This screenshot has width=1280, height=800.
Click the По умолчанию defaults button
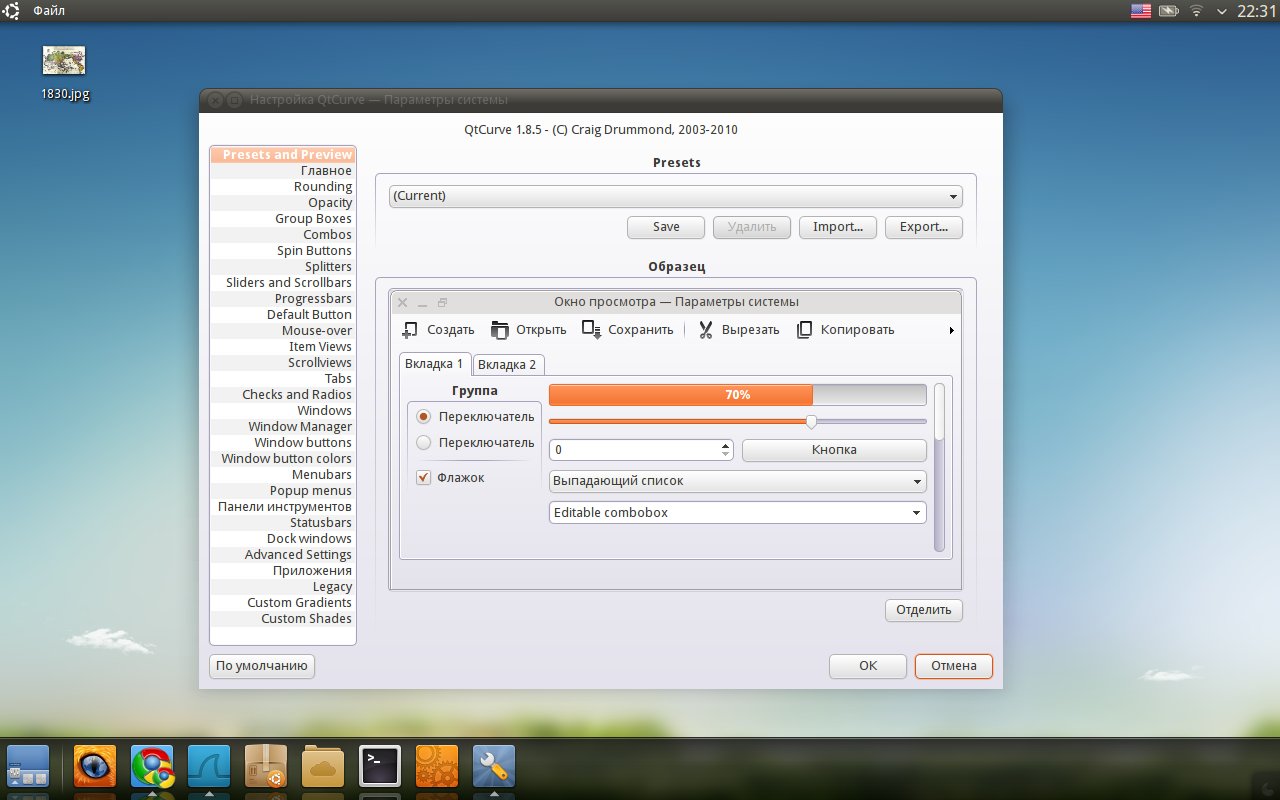coord(262,666)
